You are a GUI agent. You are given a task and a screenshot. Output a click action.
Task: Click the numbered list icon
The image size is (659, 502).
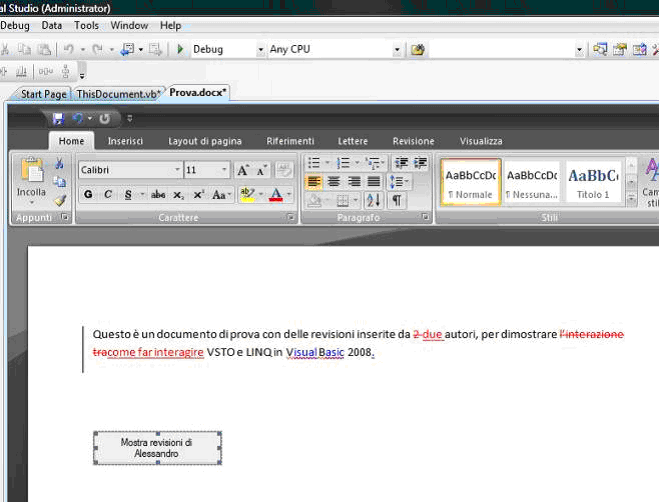pos(343,163)
